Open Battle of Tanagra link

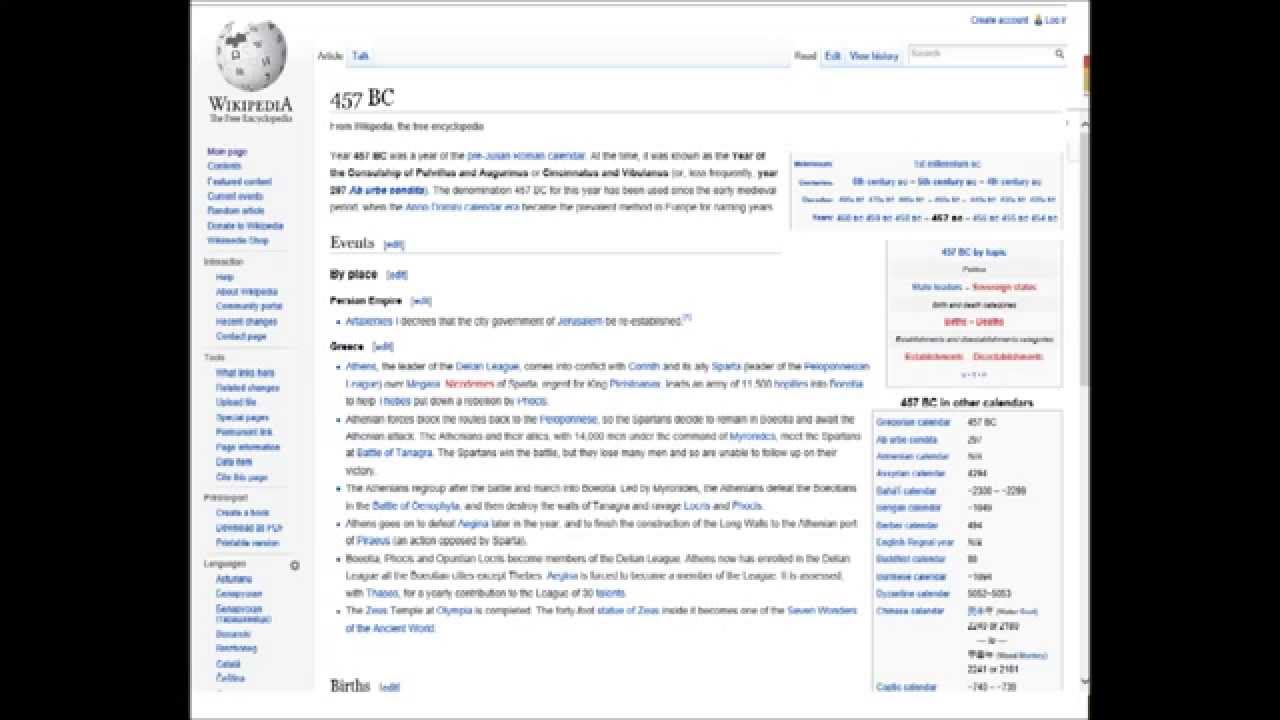(395, 453)
